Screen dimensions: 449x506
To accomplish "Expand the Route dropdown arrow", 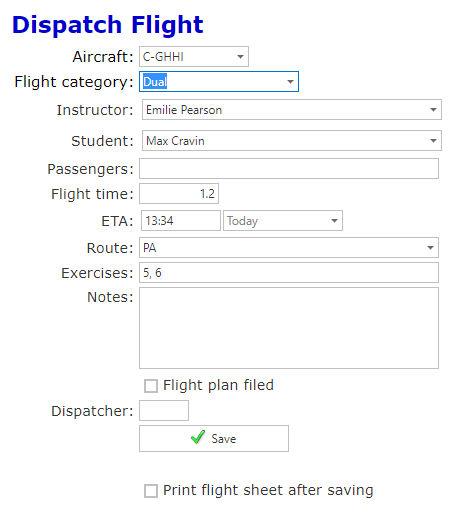I will (x=430, y=248).
